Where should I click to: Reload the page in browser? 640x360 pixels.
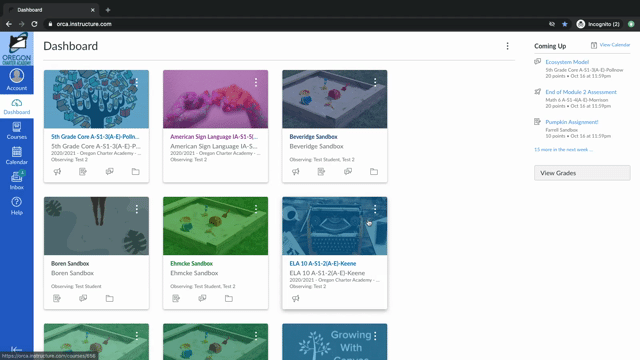pos(34,24)
